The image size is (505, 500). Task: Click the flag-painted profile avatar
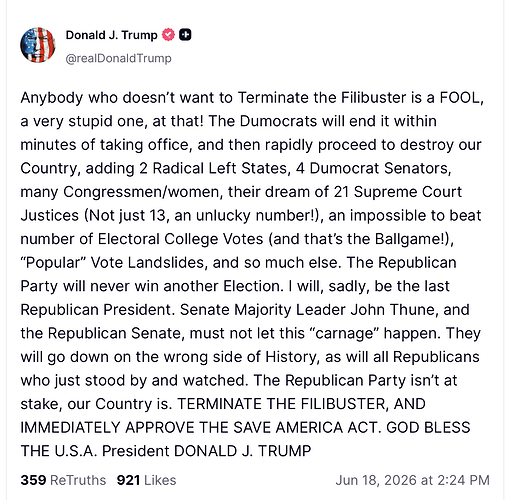point(38,45)
